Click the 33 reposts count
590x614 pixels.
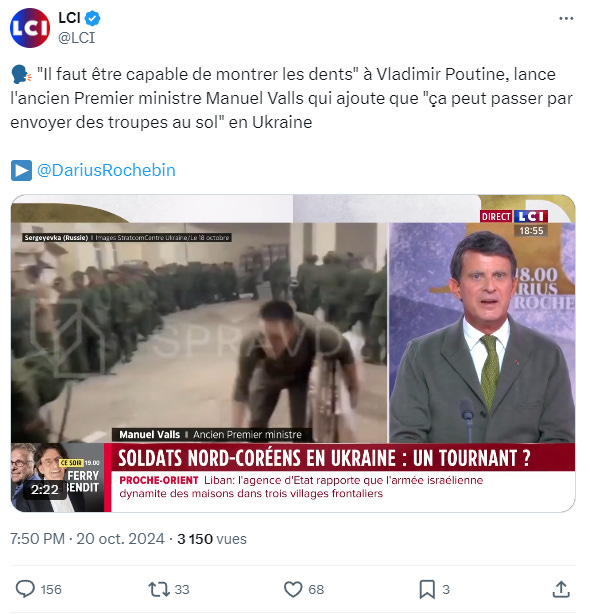click(x=182, y=590)
